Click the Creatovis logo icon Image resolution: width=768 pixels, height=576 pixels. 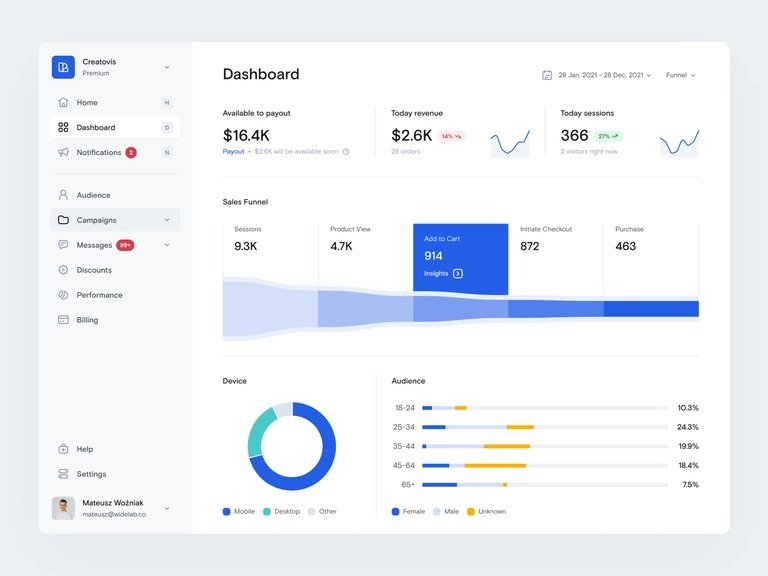[x=63, y=67]
